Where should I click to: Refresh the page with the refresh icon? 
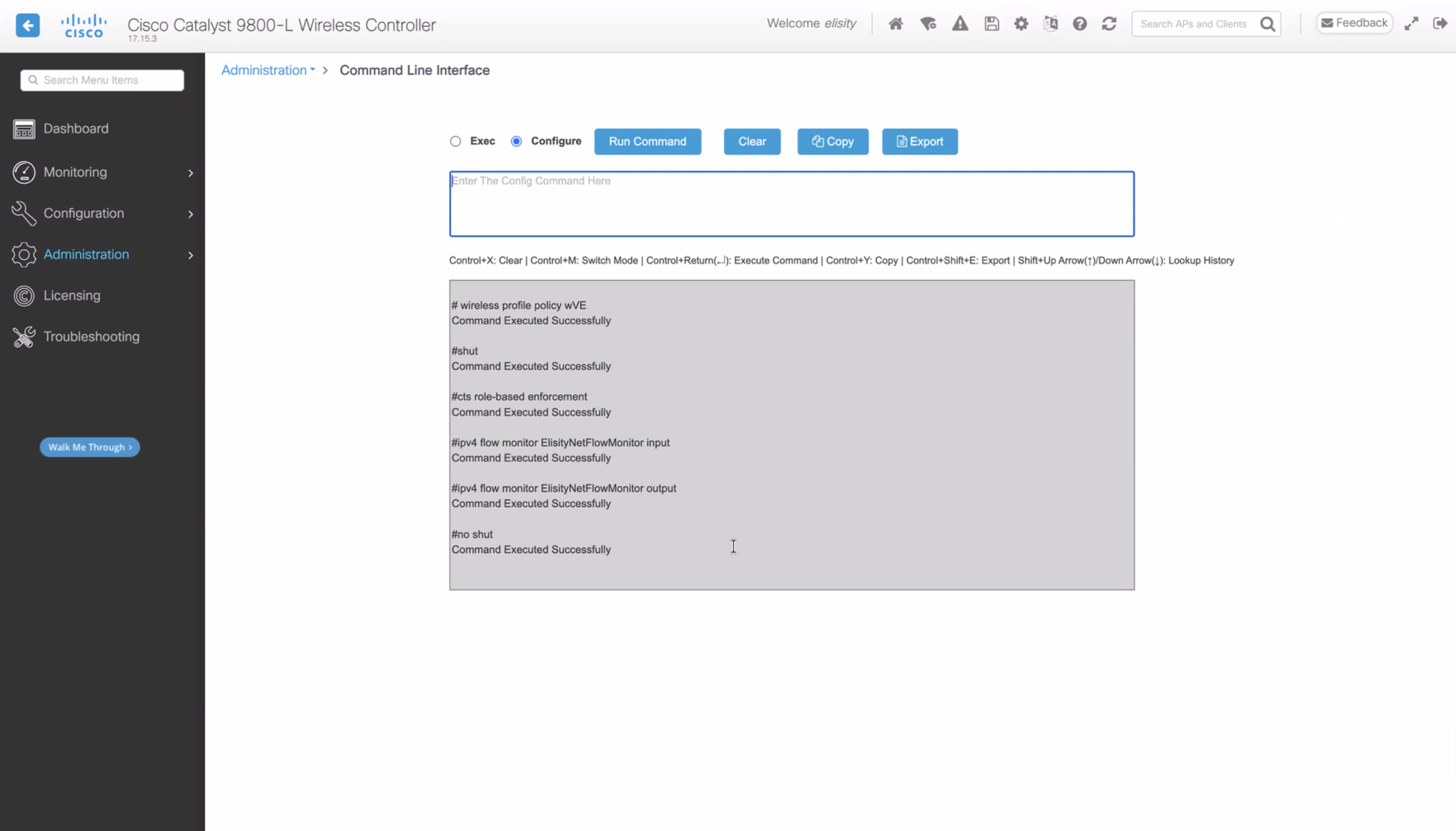pos(1109,24)
